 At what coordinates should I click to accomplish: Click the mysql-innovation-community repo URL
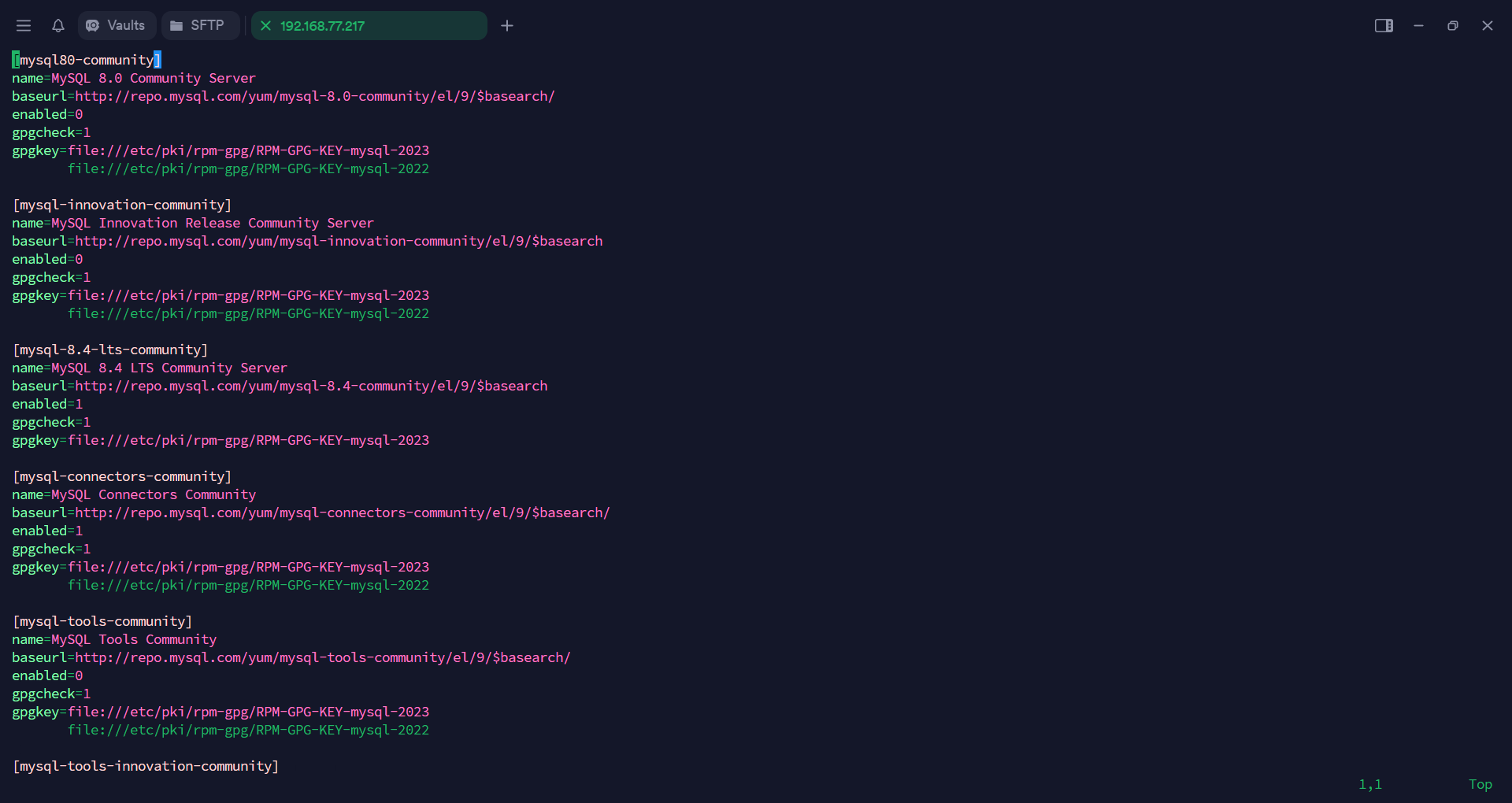pyautogui.click(x=339, y=241)
